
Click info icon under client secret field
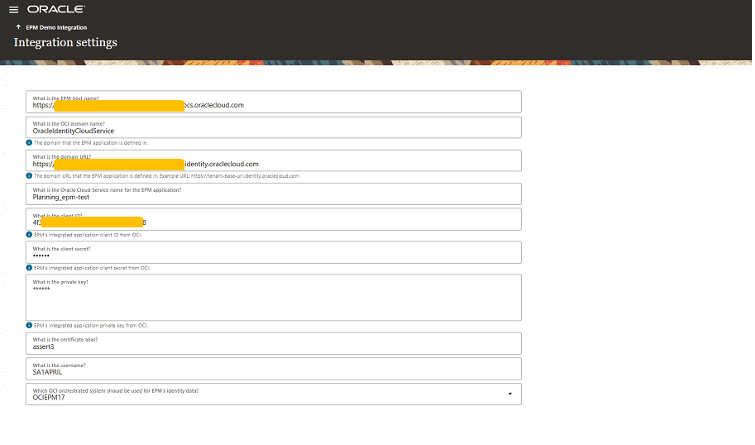point(29,268)
